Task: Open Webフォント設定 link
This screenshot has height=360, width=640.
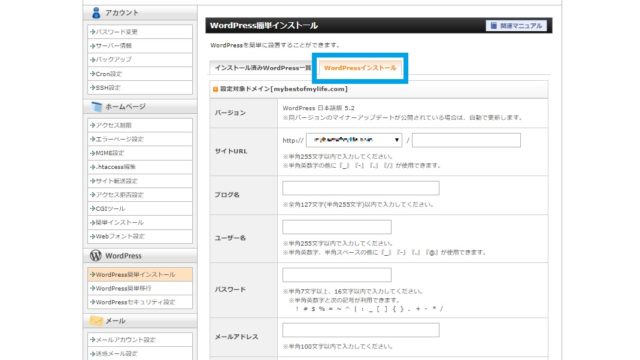Action: tap(140, 236)
